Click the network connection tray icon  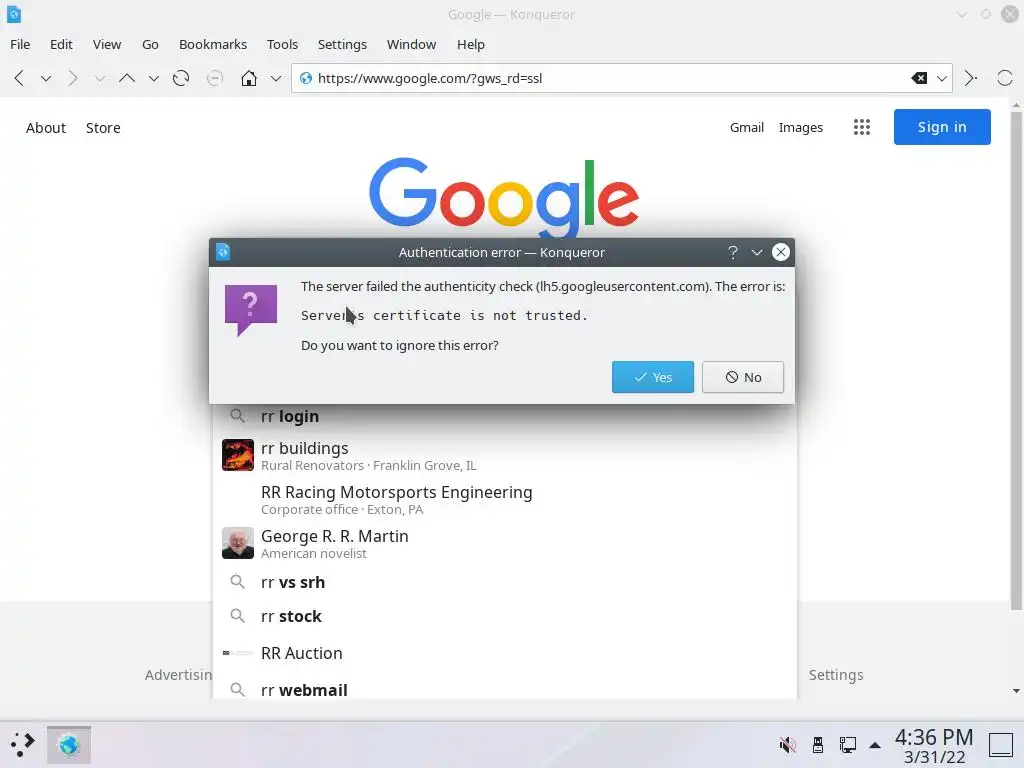848,744
